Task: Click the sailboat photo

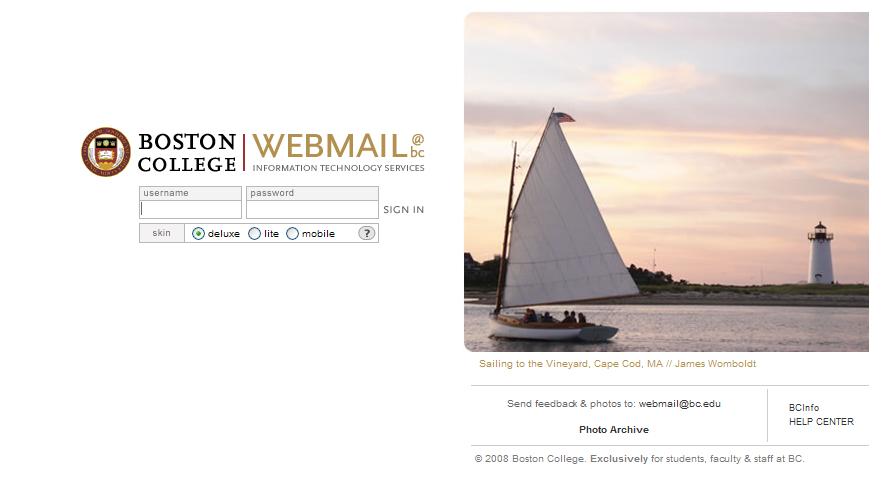Action: coord(666,181)
